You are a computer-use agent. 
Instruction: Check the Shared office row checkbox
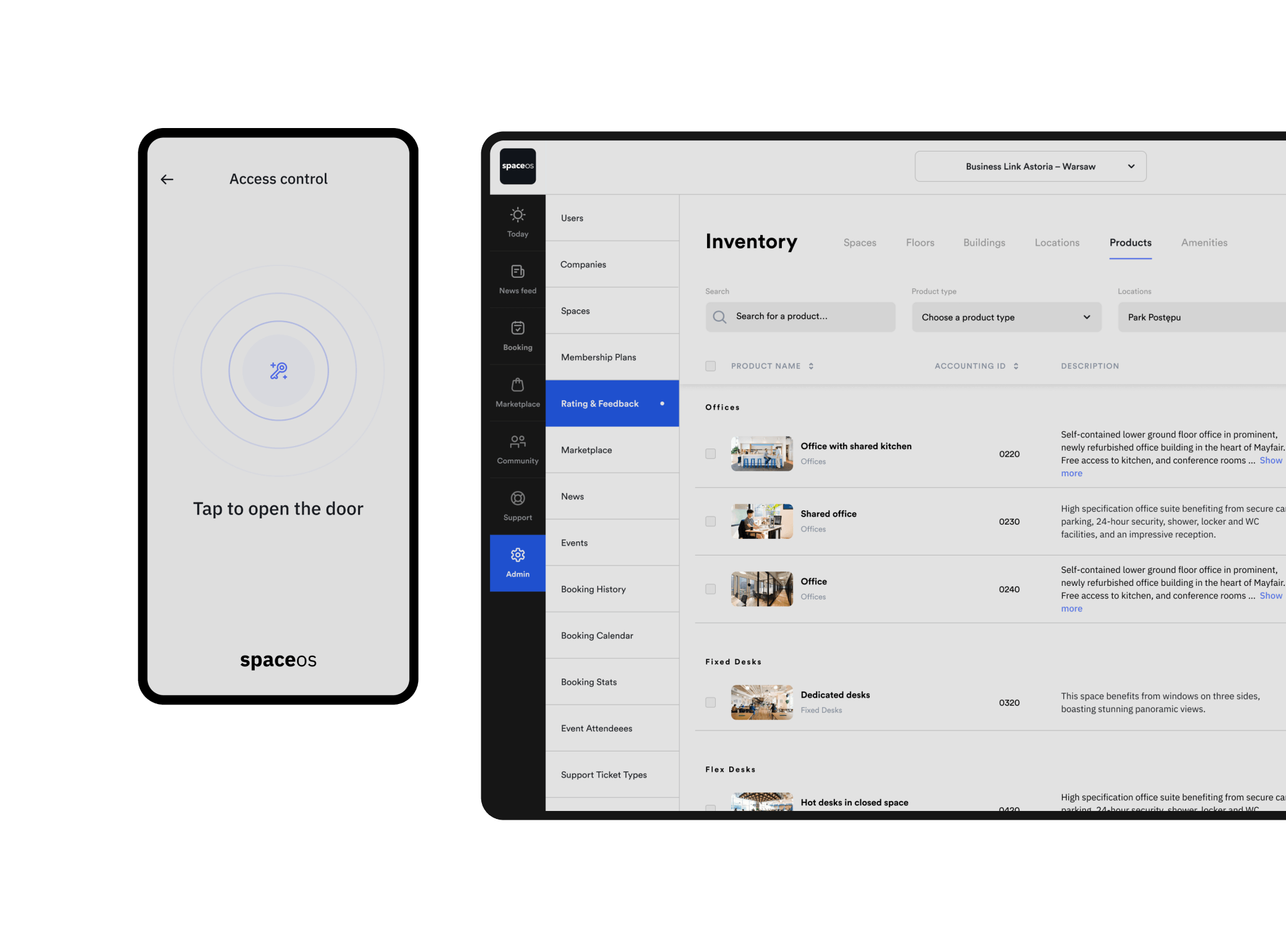(711, 521)
